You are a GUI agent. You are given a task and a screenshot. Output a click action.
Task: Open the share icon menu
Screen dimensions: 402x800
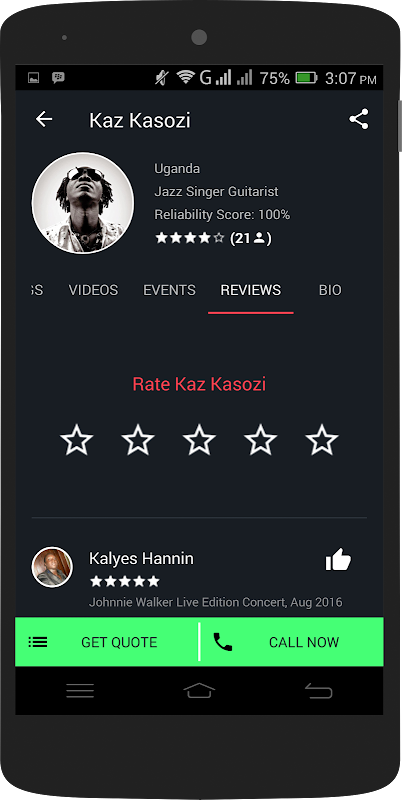coord(359,119)
